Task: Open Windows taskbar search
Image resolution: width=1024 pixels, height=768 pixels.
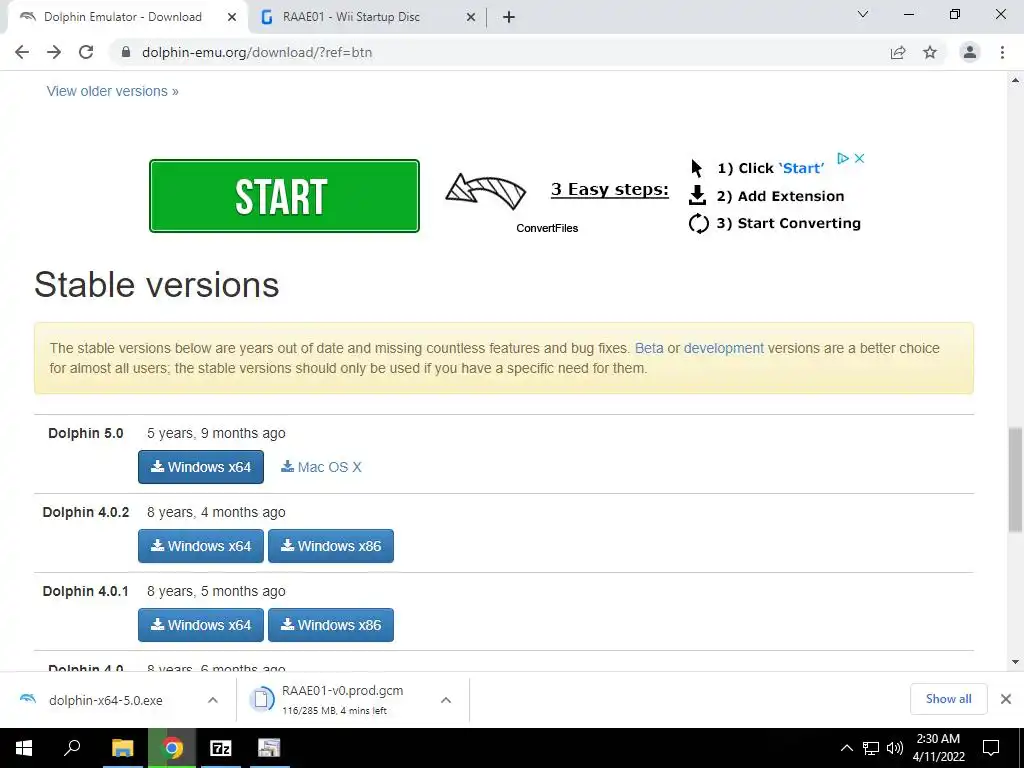Action: (72, 748)
